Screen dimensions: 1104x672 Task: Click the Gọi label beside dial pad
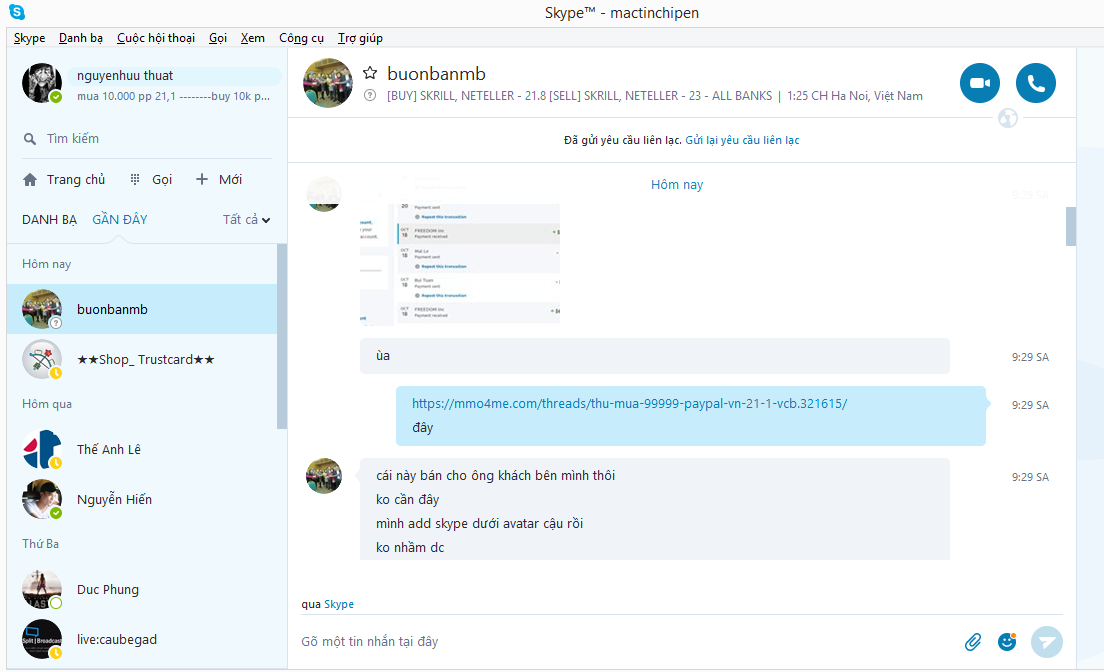tap(162, 180)
